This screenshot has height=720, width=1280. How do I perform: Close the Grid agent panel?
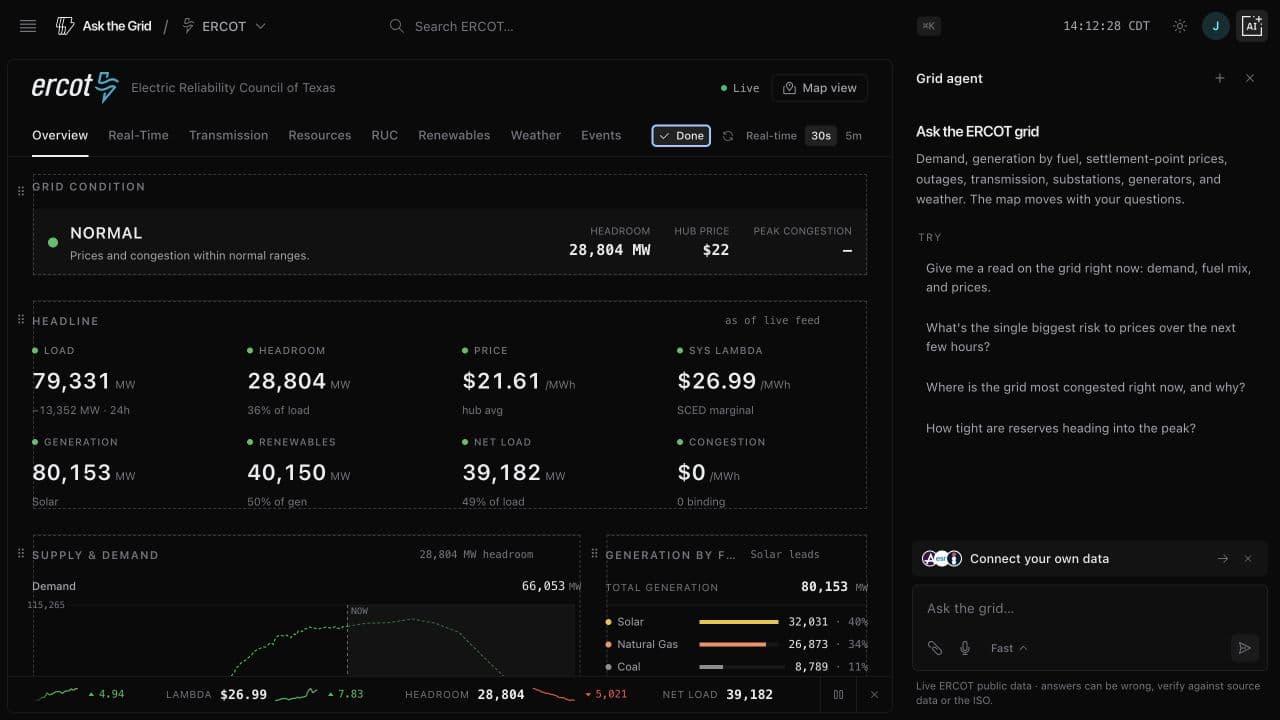[x=1250, y=78]
